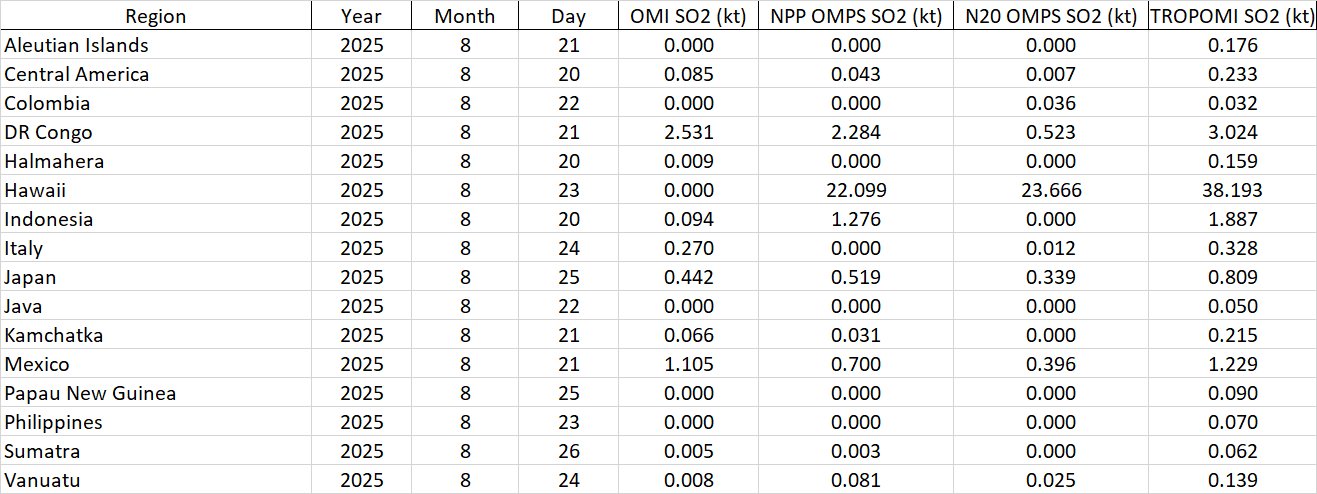The width and height of the screenshot is (1317, 494).
Task: Select the TROPOMI SO2 (kt) header
Action: 1232,16
